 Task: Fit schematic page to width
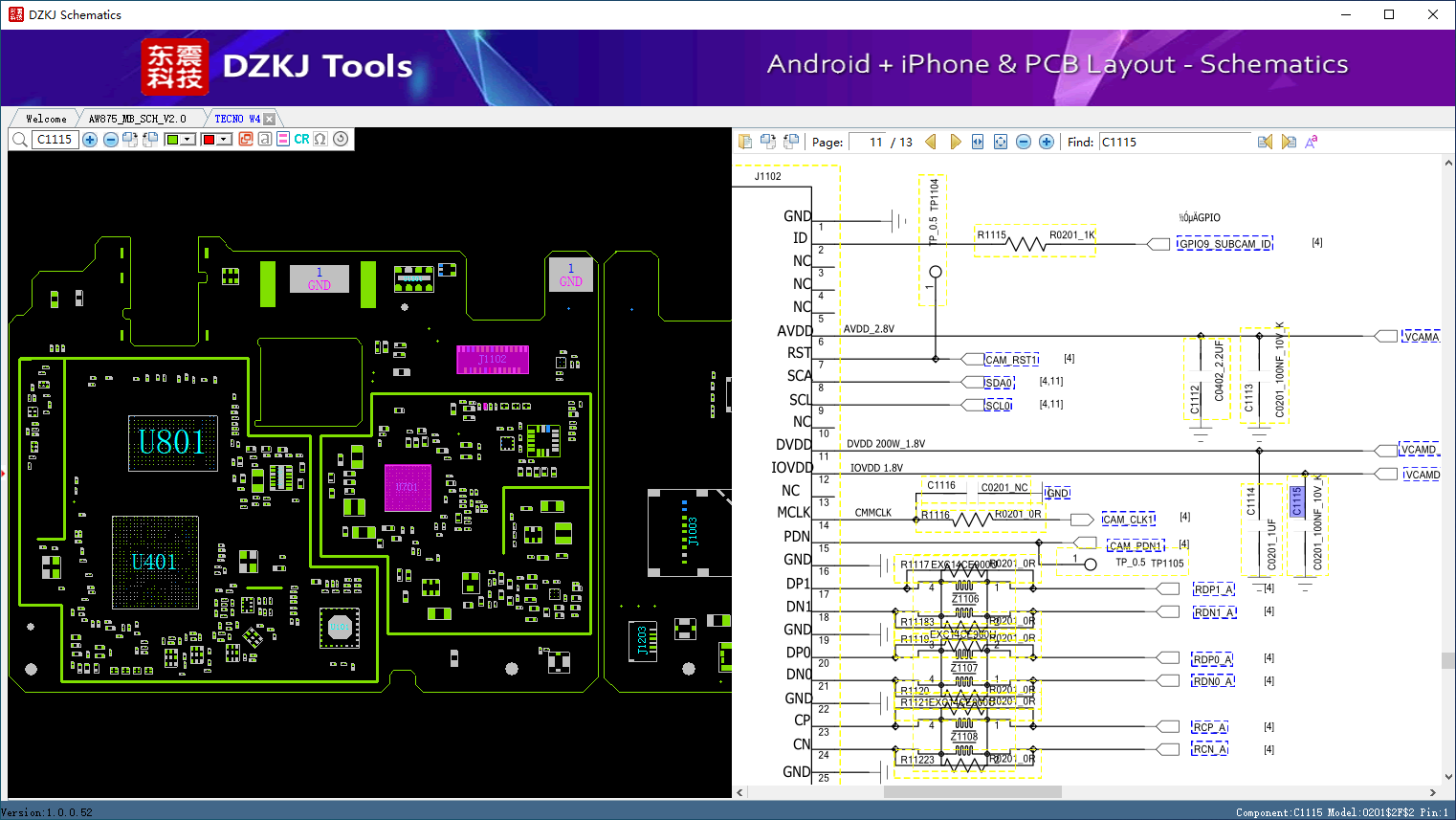(x=978, y=142)
